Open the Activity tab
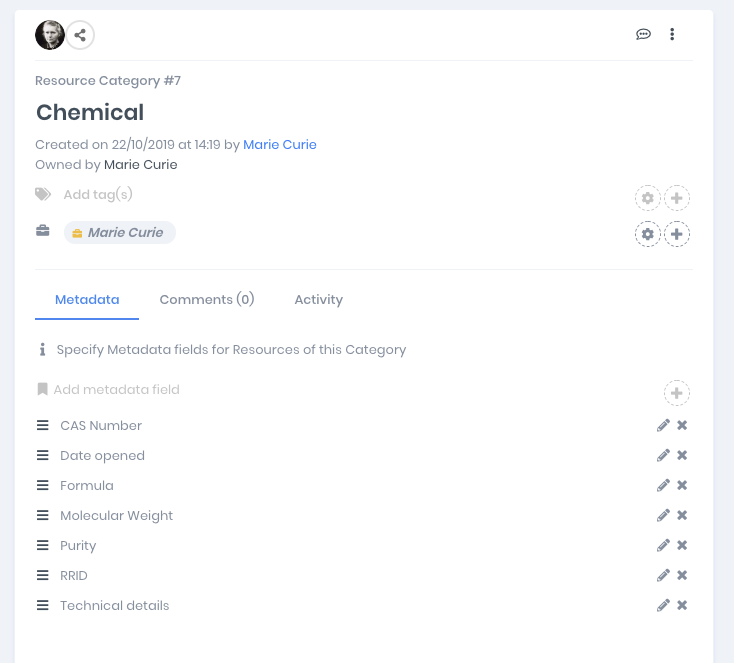Screen dimensions: 734x663 coord(318,300)
